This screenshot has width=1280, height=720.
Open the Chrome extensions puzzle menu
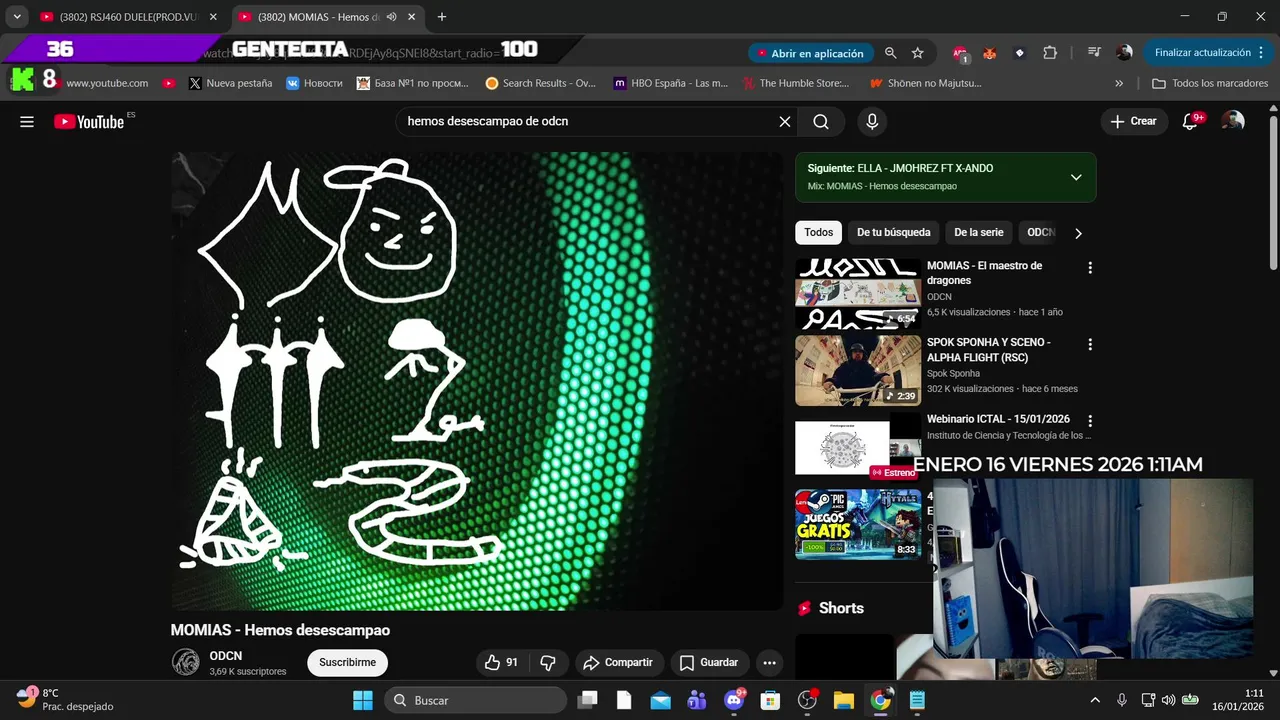[1050, 53]
